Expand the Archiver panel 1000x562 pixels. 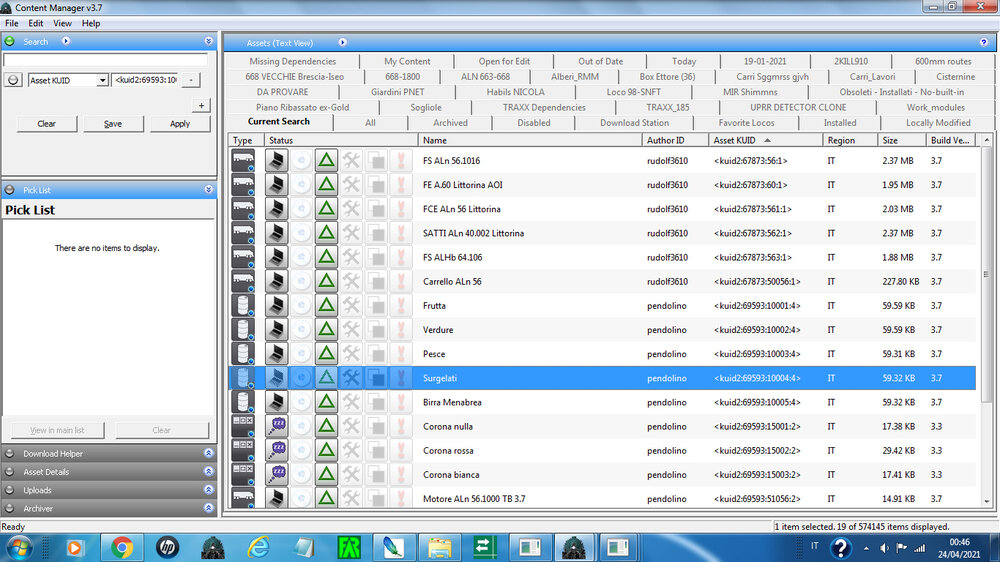click(x=209, y=508)
